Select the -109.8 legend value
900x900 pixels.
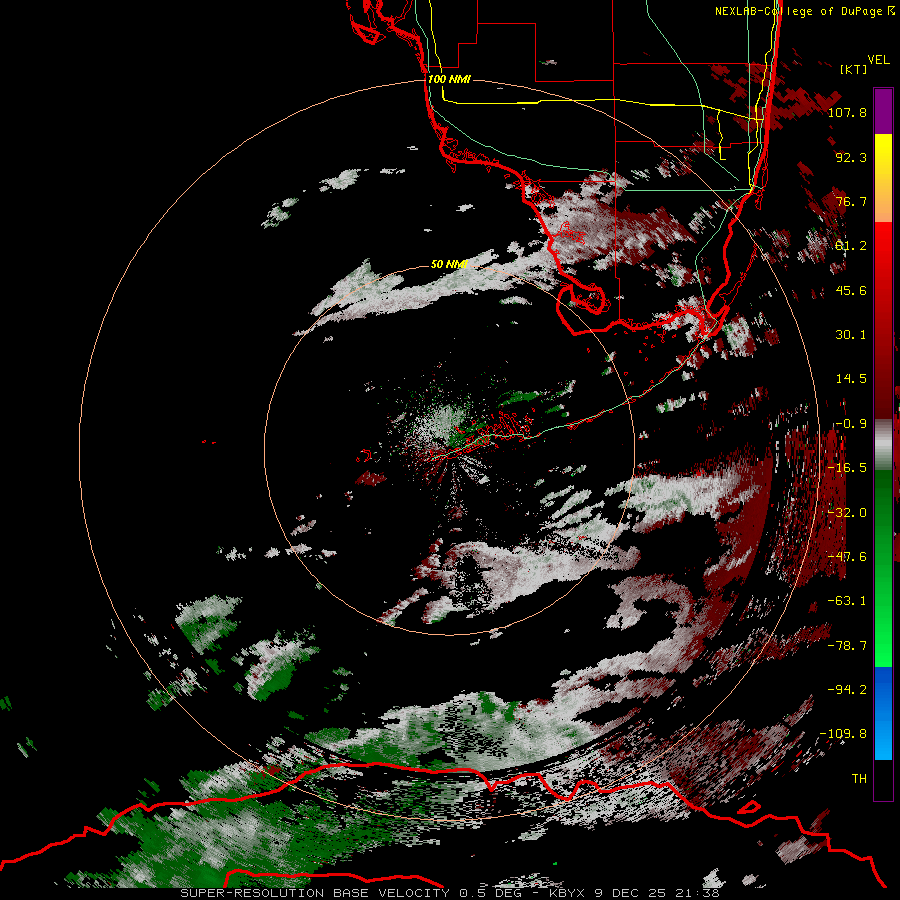843,734
